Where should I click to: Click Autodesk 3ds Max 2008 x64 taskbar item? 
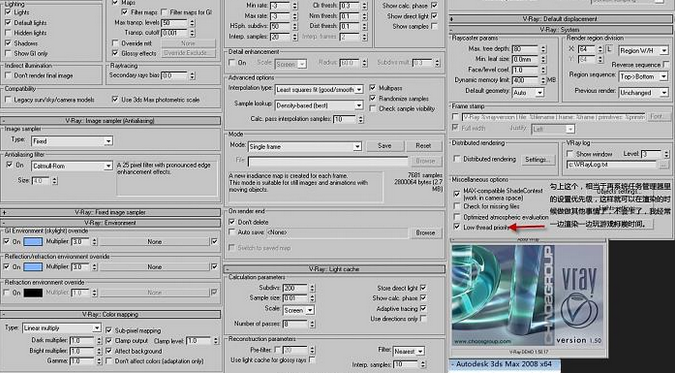click(x=505, y=364)
